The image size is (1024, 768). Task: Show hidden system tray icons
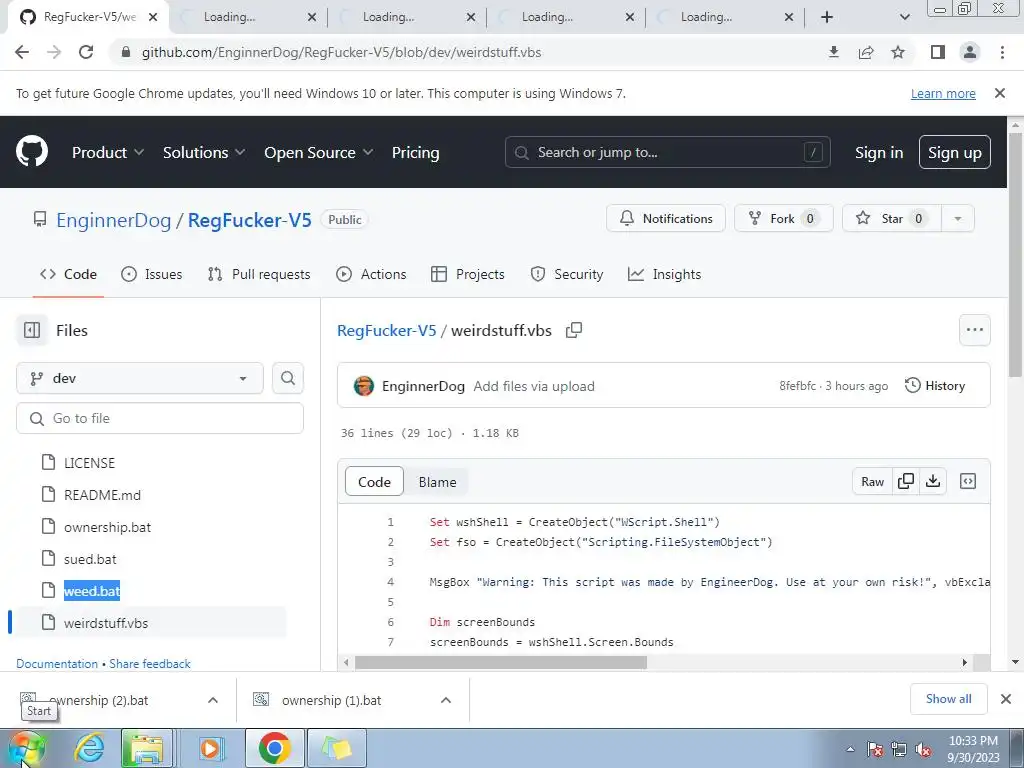click(850, 749)
